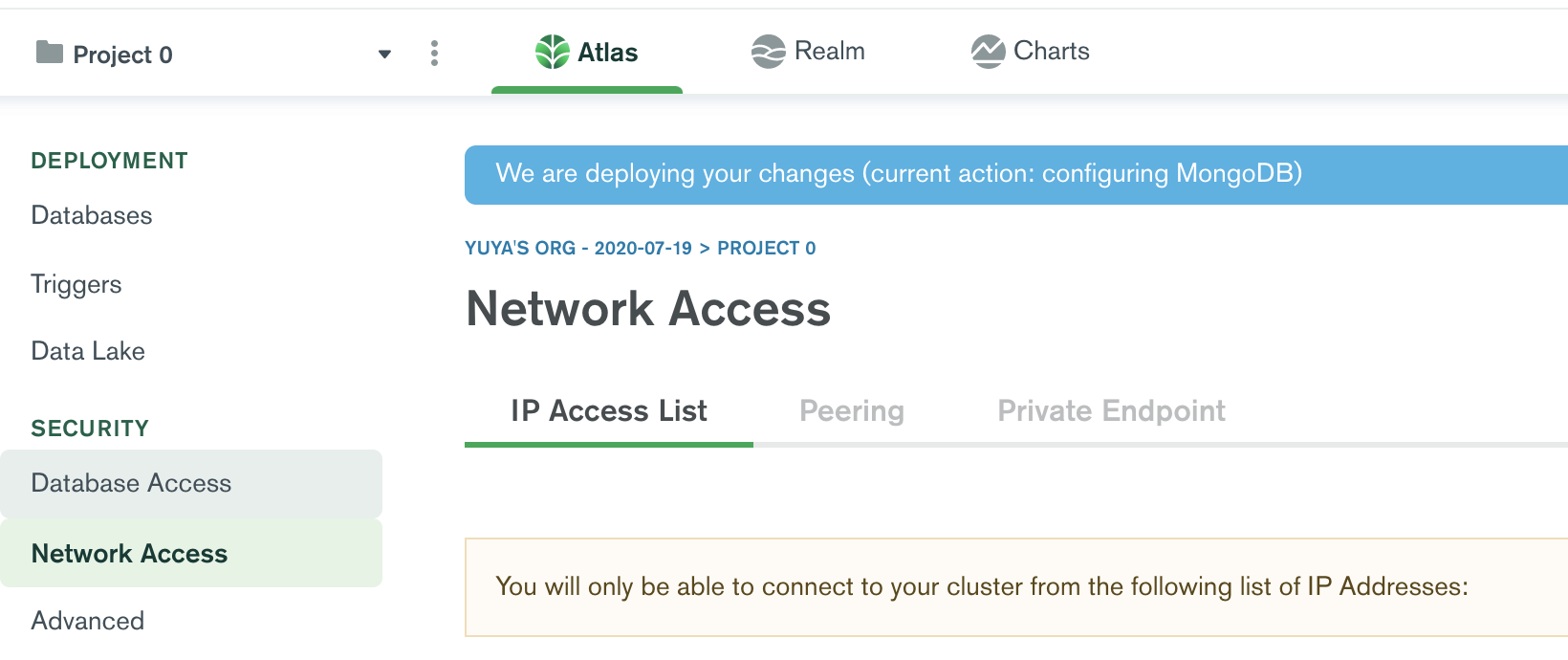Select Advanced under Security

coord(88,621)
